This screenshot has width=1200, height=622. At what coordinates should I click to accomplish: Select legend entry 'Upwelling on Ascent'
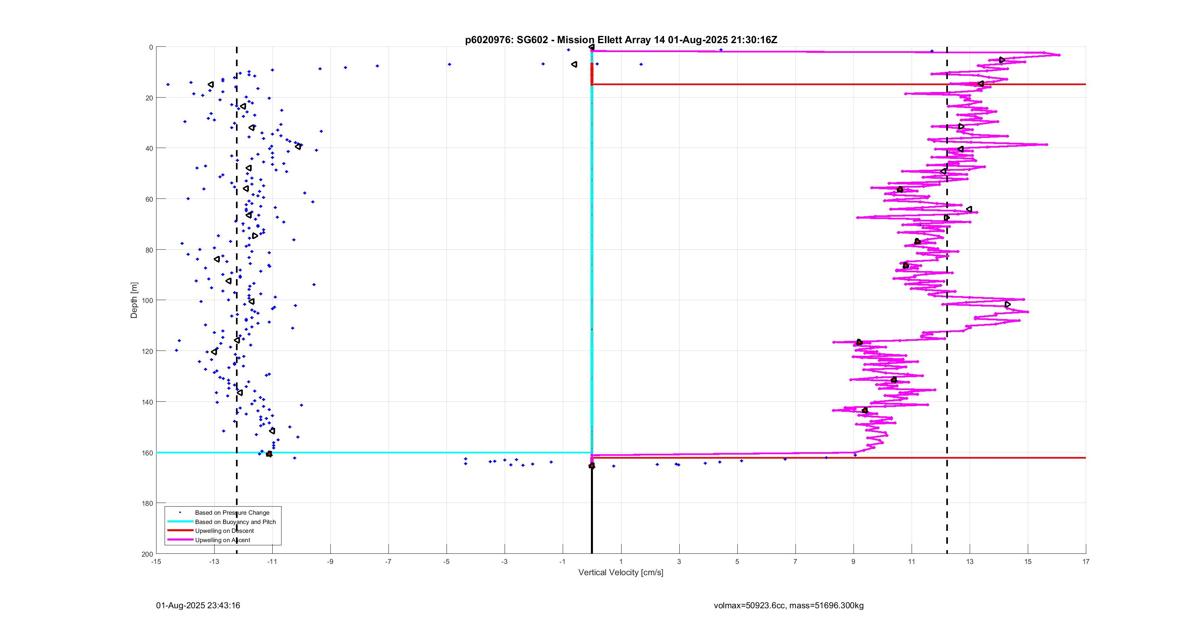222,540
